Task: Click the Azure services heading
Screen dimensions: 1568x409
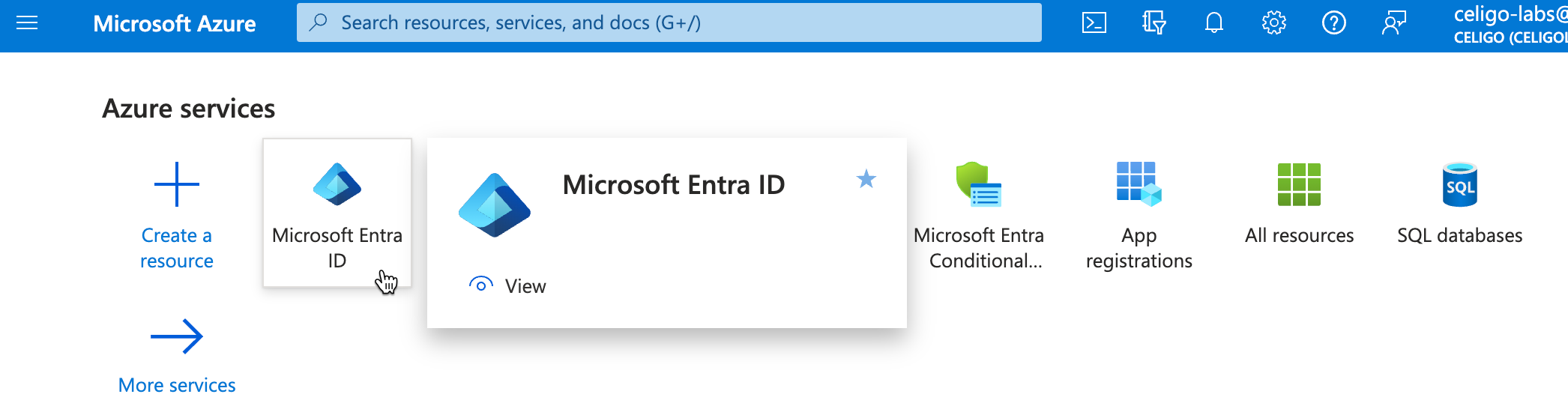Action: click(x=189, y=109)
